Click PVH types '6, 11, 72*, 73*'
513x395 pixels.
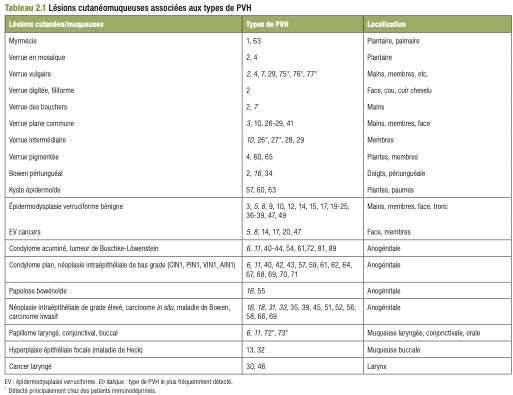(267, 333)
